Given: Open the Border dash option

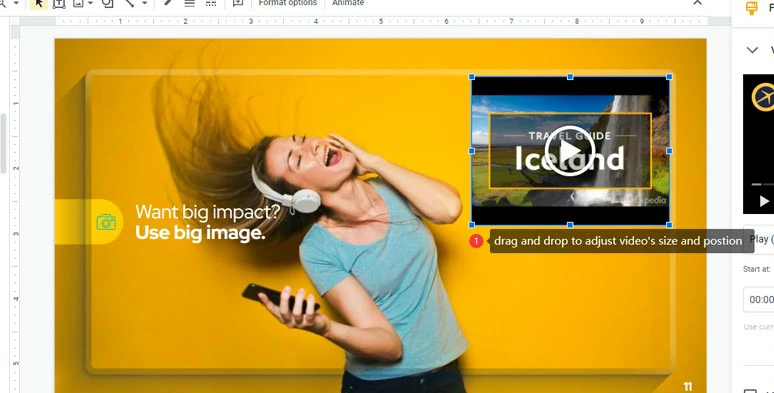Looking at the screenshot, I should 211,3.
